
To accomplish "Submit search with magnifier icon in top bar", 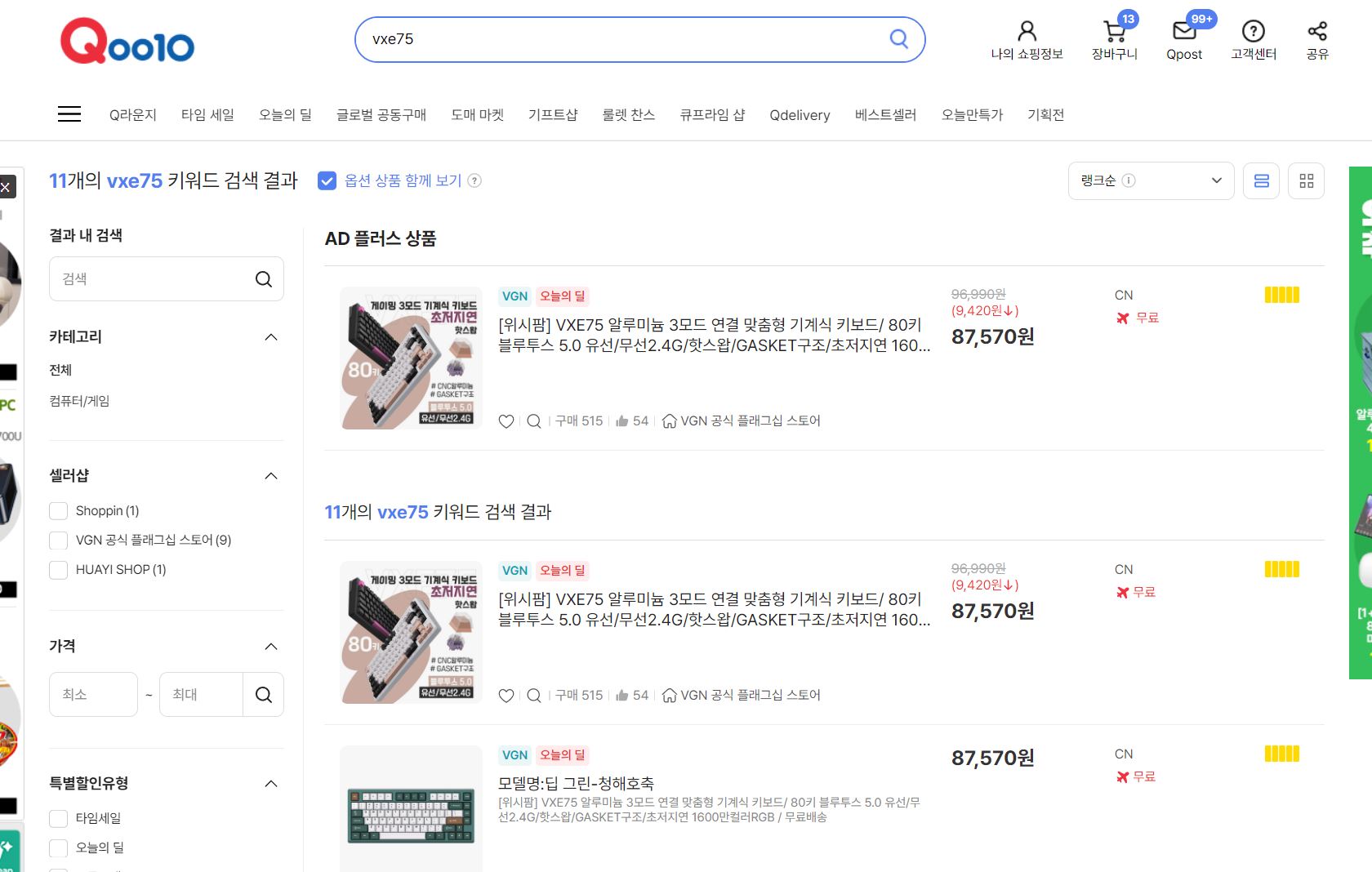I will pyautogui.click(x=898, y=38).
